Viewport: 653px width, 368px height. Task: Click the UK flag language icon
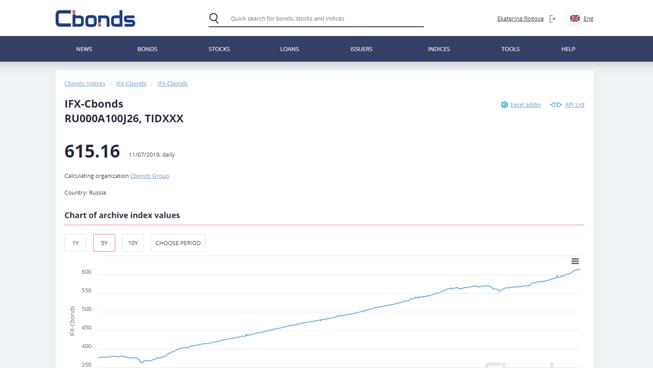pos(575,18)
